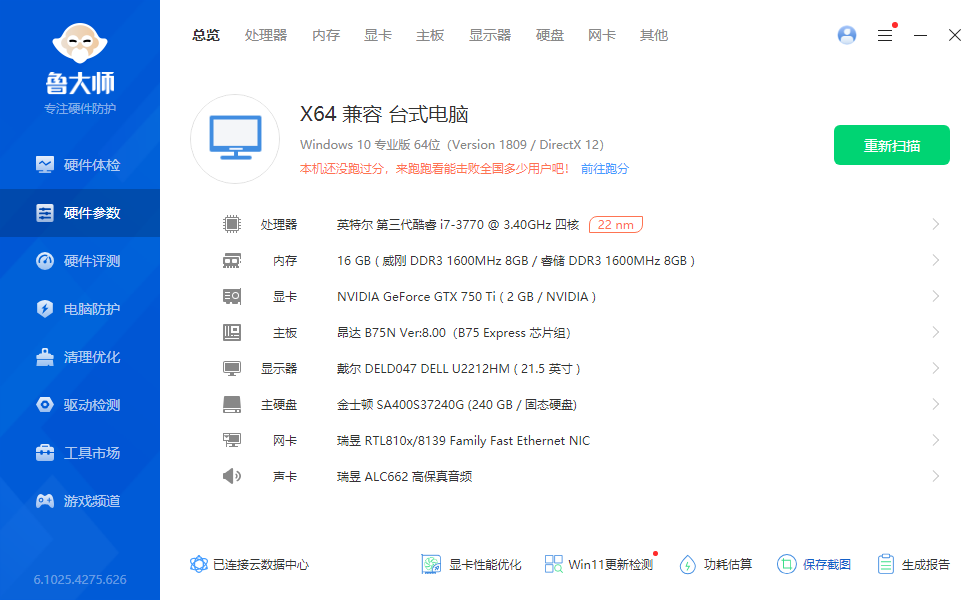
Task: Open the user account avatar icon
Action: pyautogui.click(x=847, y=35)
